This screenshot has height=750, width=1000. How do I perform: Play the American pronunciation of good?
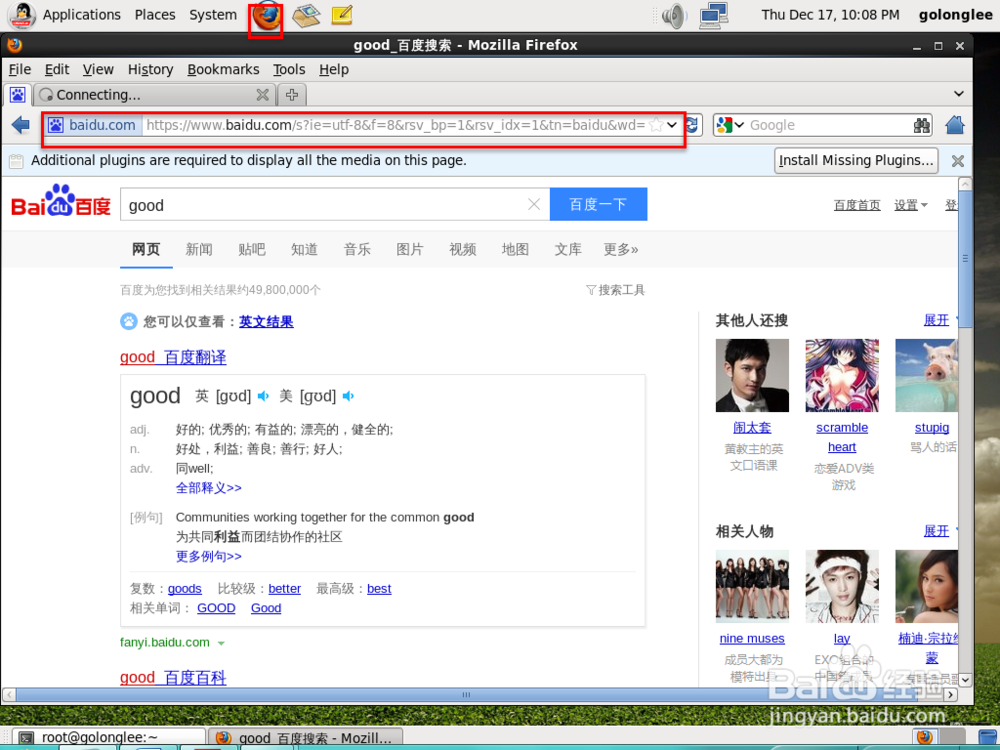tap(348, 397)
